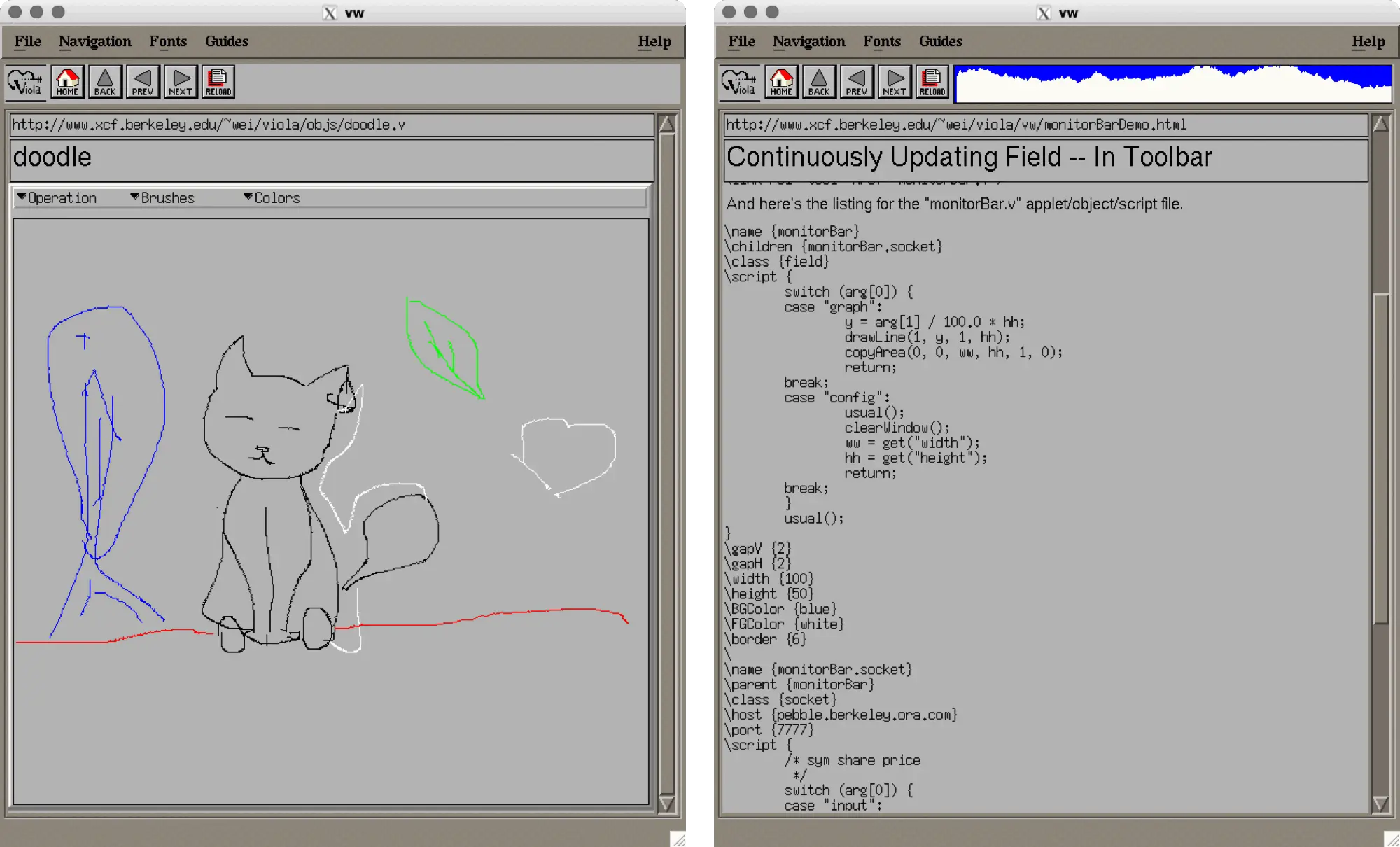
Task: Reload the doodle page
Action: point(218,83)
